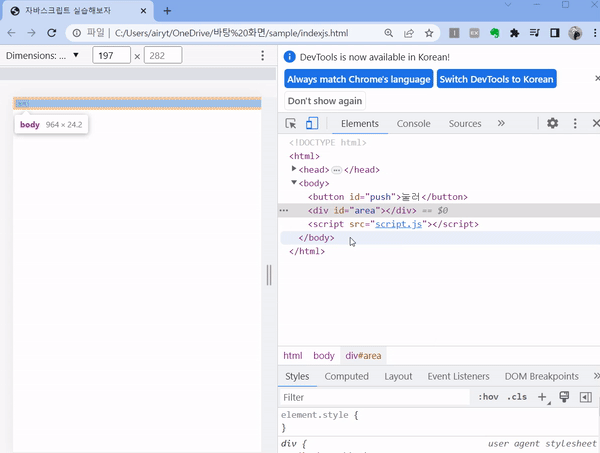The width and height of the screenshot is (600, 453).
Task: Click the element.style rule block
Action: pos(439,421)
